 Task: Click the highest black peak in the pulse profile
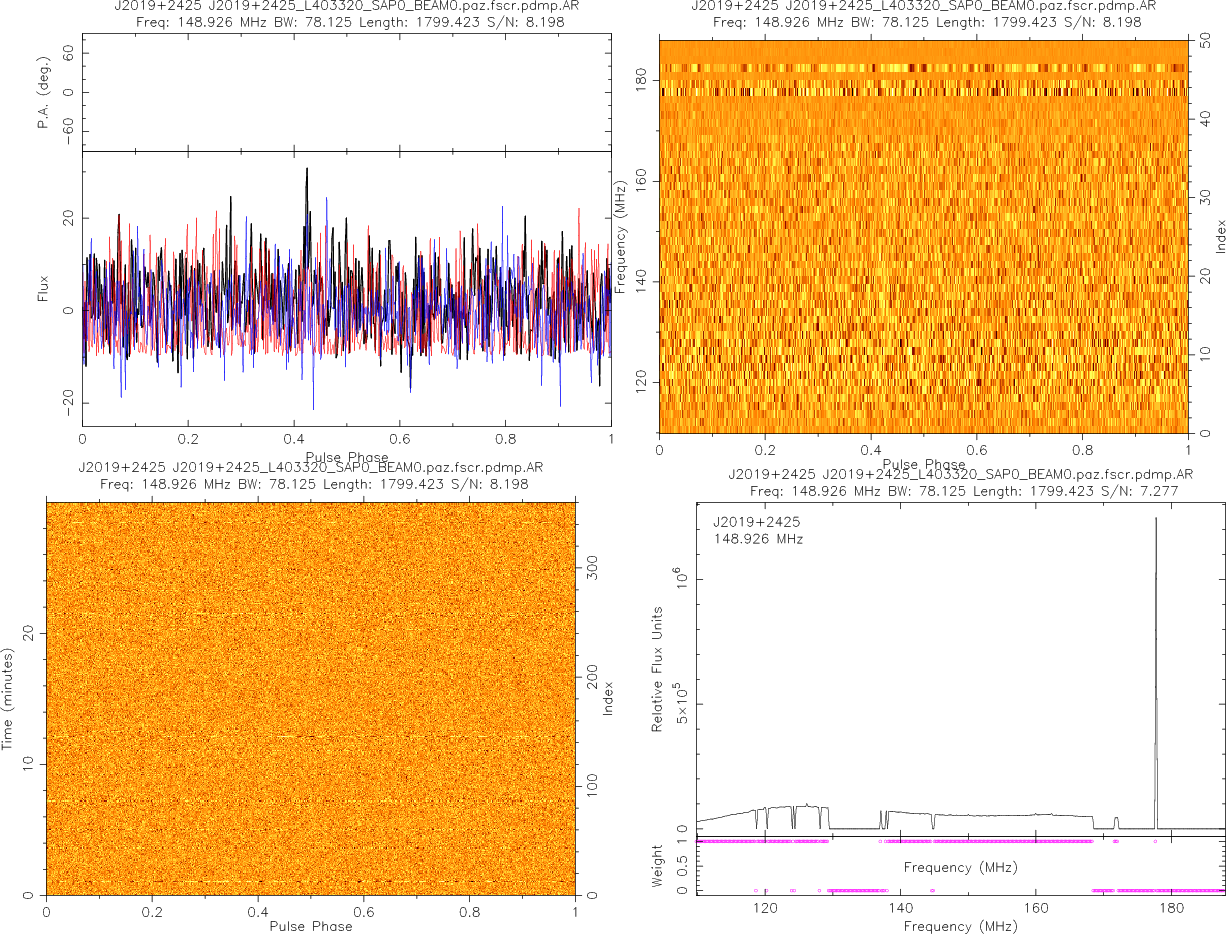tap(307, 172)
